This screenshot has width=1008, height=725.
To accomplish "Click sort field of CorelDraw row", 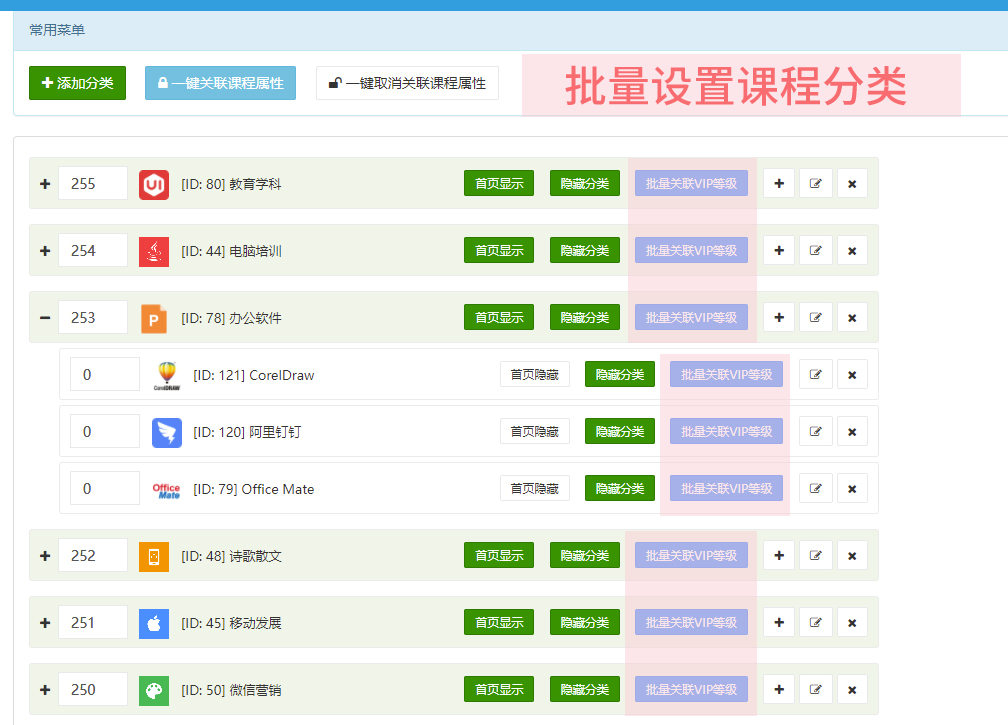I will [105, 374].
